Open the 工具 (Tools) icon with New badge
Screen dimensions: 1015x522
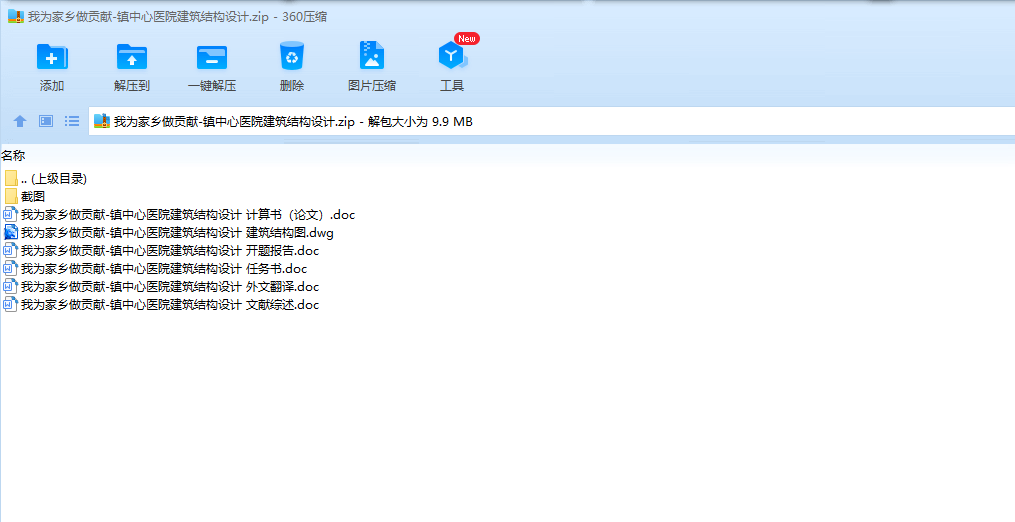tap(452, 56)
